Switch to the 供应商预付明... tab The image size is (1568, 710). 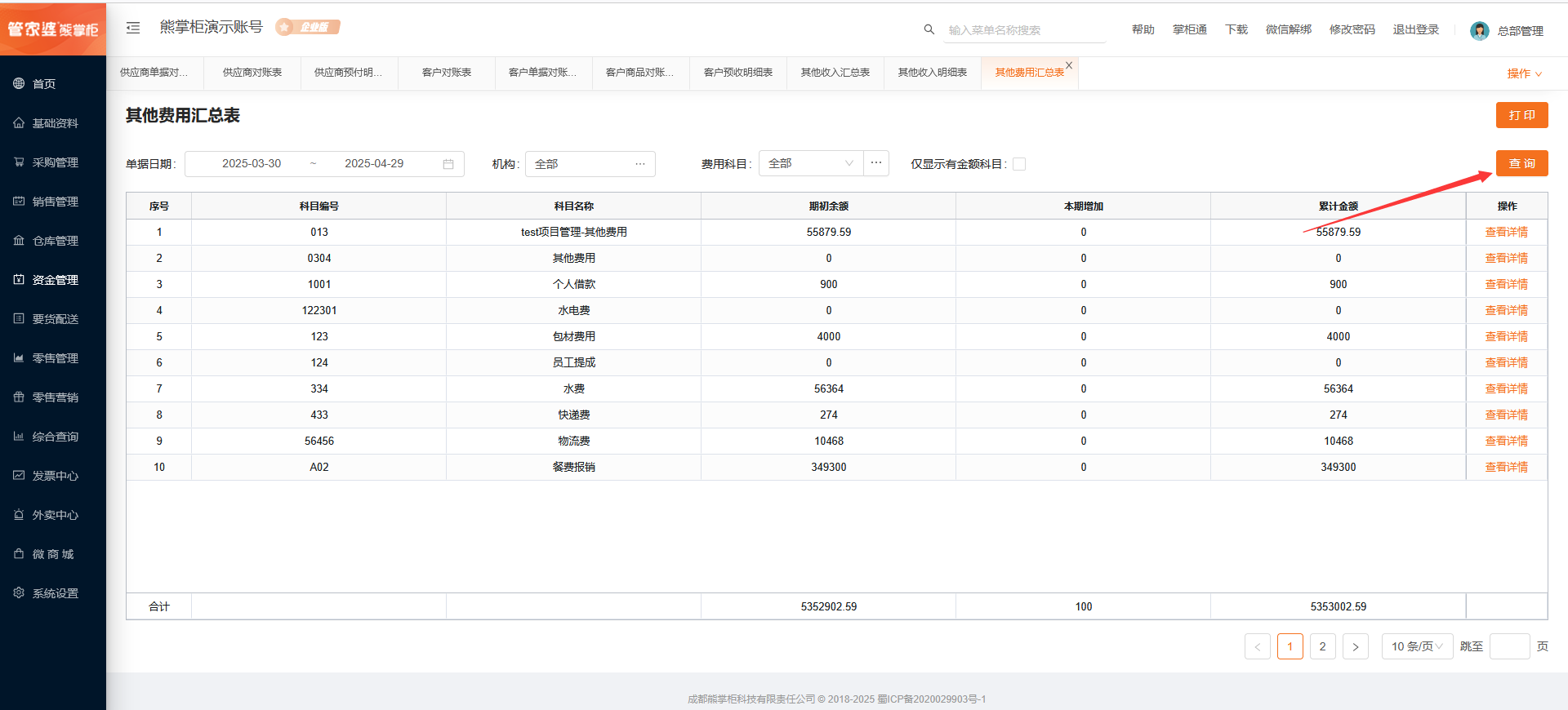pos(350,73)
